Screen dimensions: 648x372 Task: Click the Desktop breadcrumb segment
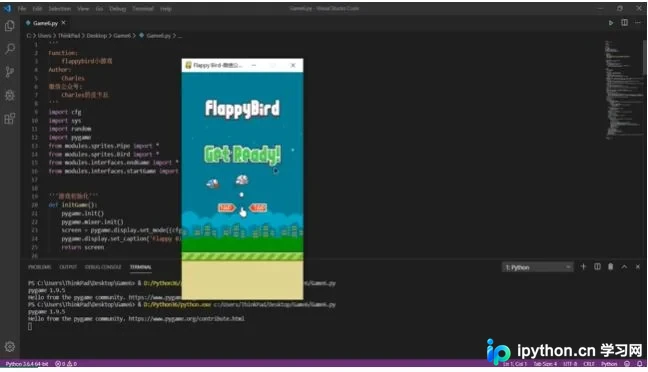(x=97, y=36)
